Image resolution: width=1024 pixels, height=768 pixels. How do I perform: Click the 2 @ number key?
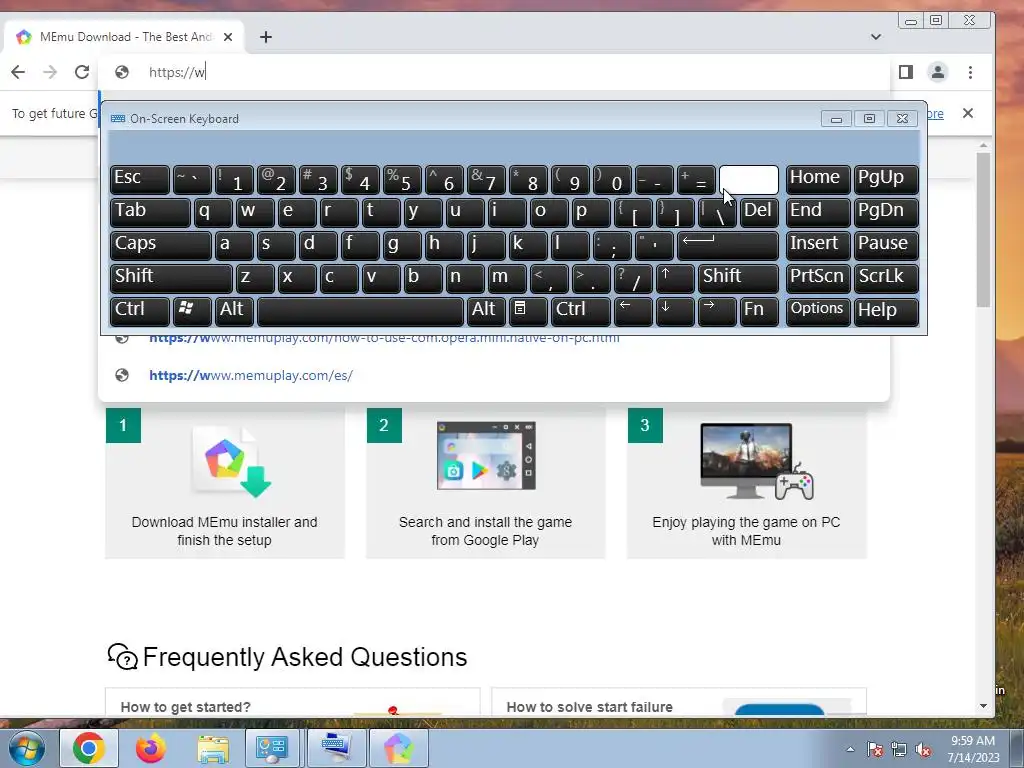pos(276,179)
